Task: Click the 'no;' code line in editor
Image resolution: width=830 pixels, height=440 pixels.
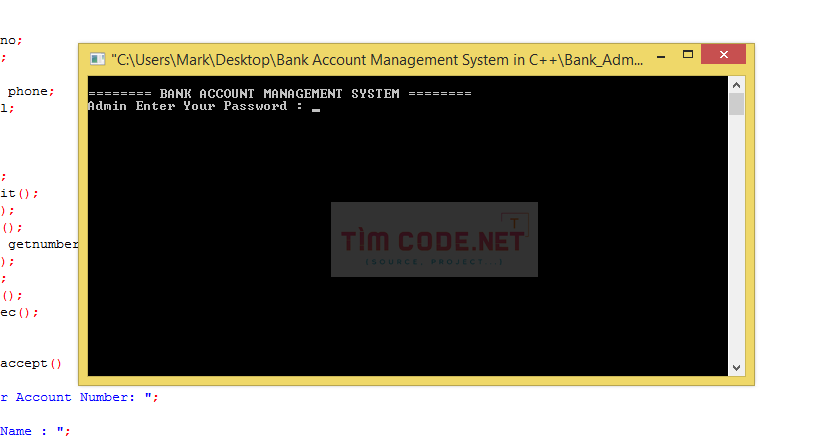Action: coord(11,40)
